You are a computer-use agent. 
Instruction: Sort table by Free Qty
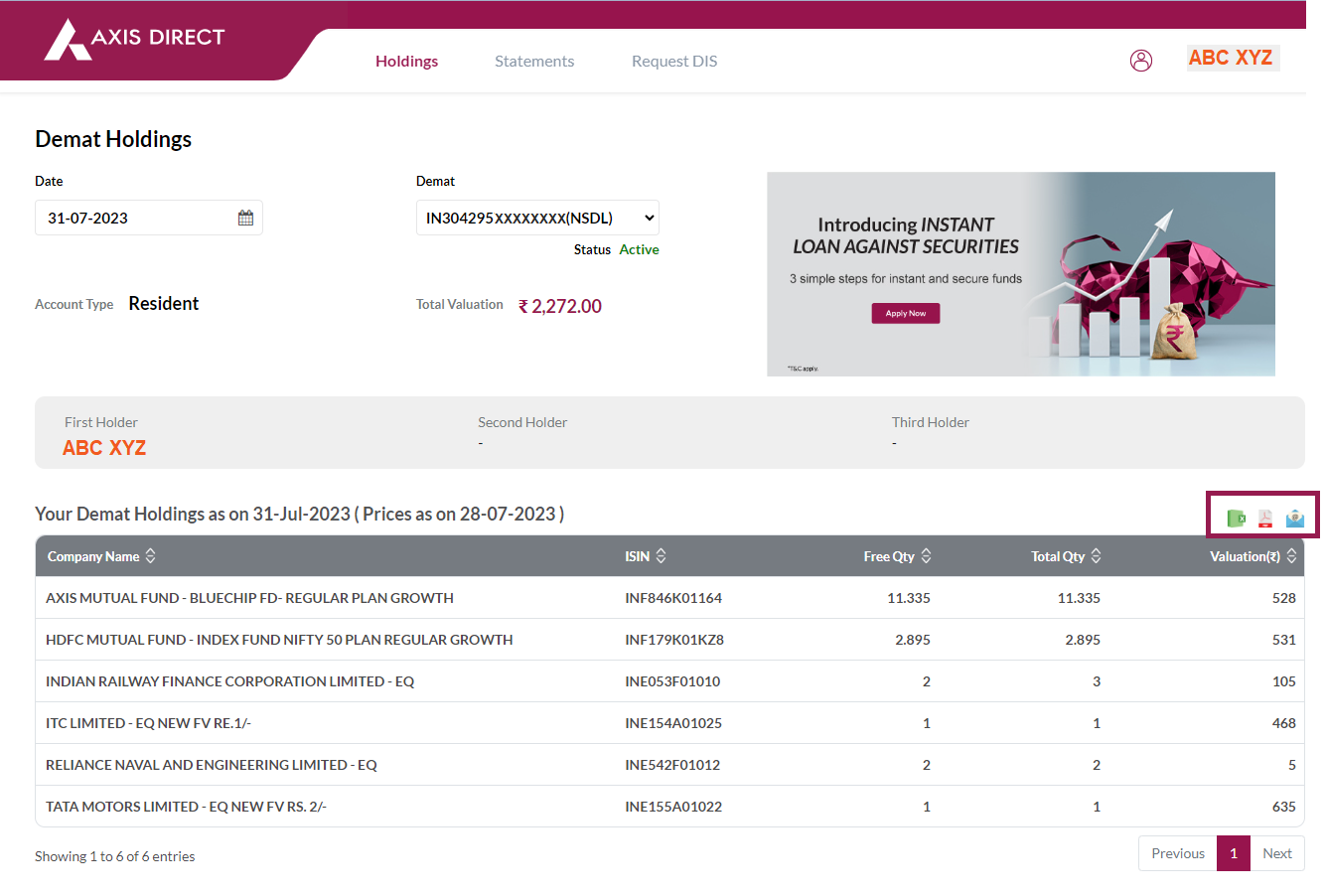click(897, 556)
